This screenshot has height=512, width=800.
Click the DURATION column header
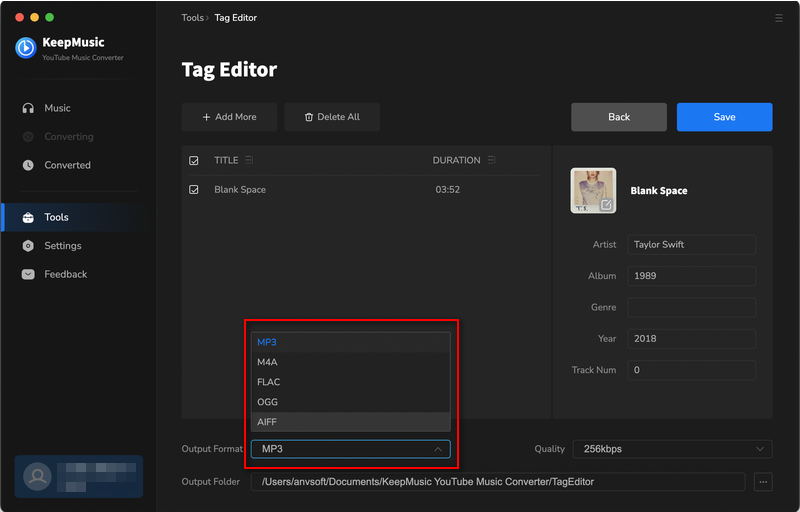click(x=457, y=160)
